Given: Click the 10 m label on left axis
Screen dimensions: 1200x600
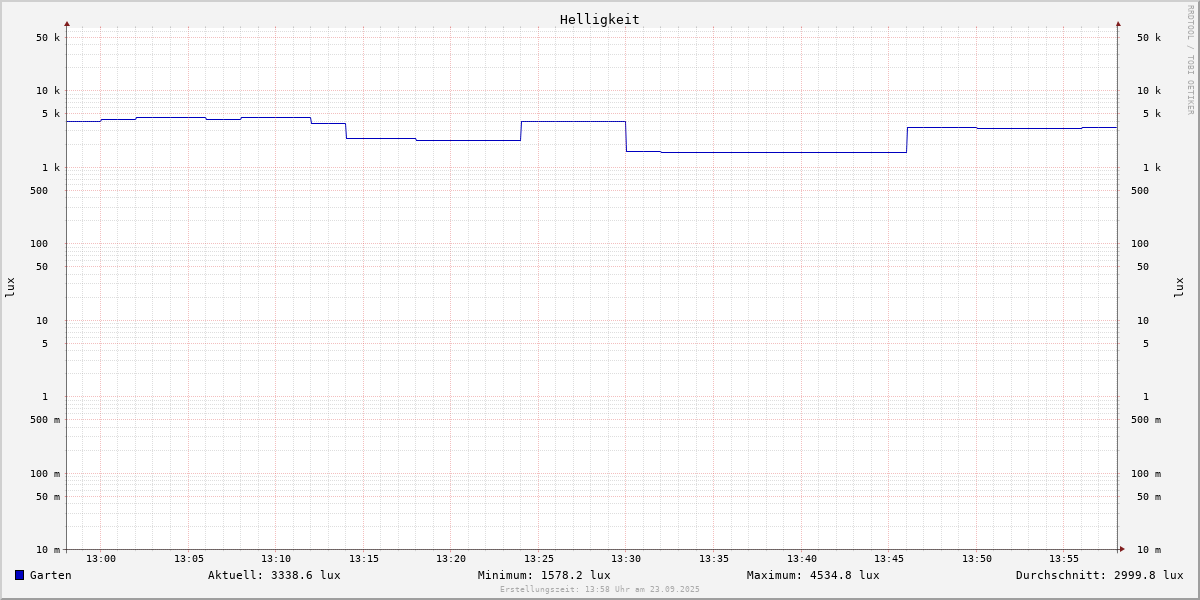Looking at the screenshot, I should tap(48, 550).
